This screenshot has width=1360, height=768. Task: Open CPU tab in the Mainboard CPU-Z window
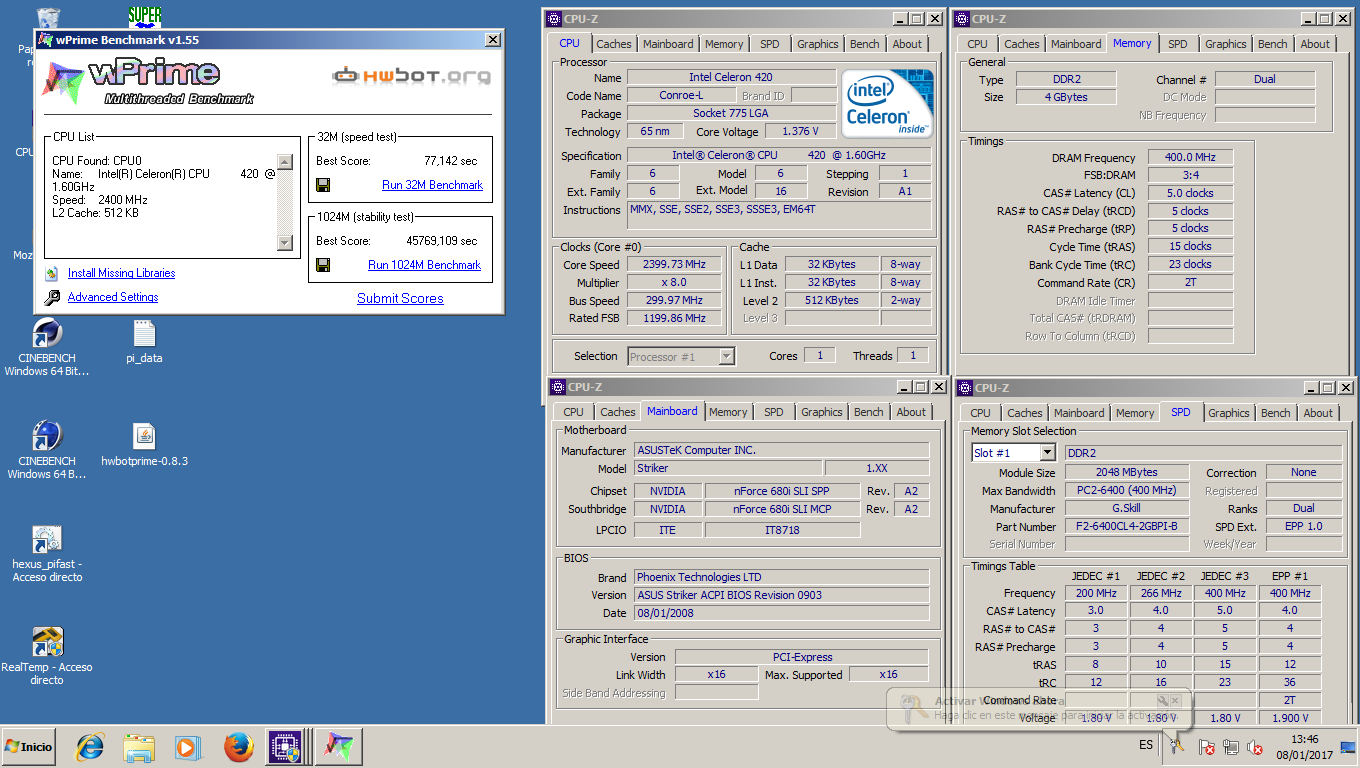click(x=573, y=412)
